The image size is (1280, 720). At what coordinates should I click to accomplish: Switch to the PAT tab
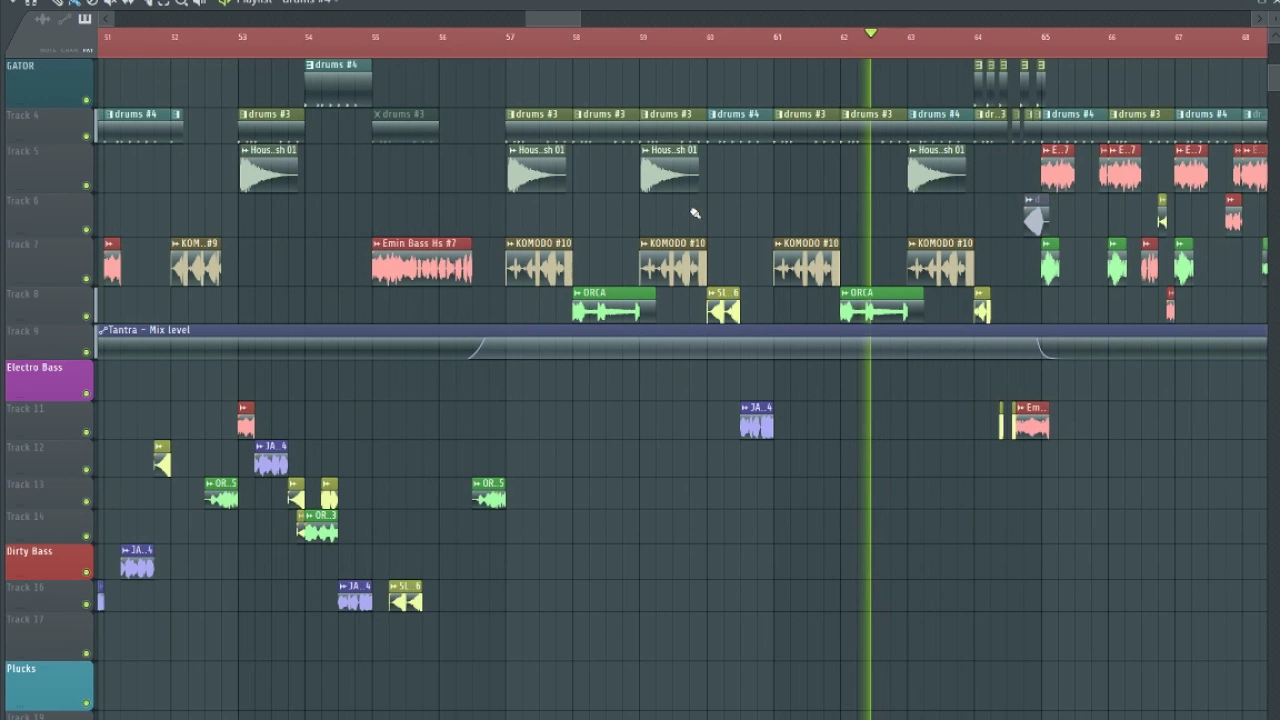88,50
